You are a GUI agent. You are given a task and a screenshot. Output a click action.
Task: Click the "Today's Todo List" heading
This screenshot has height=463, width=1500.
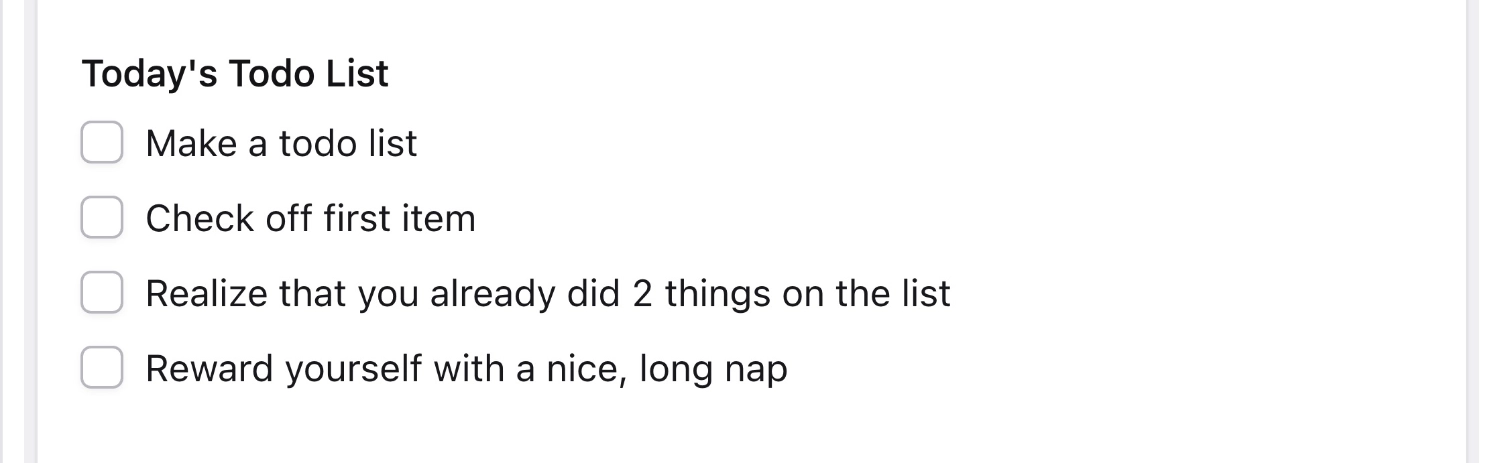tap(235, 74)
